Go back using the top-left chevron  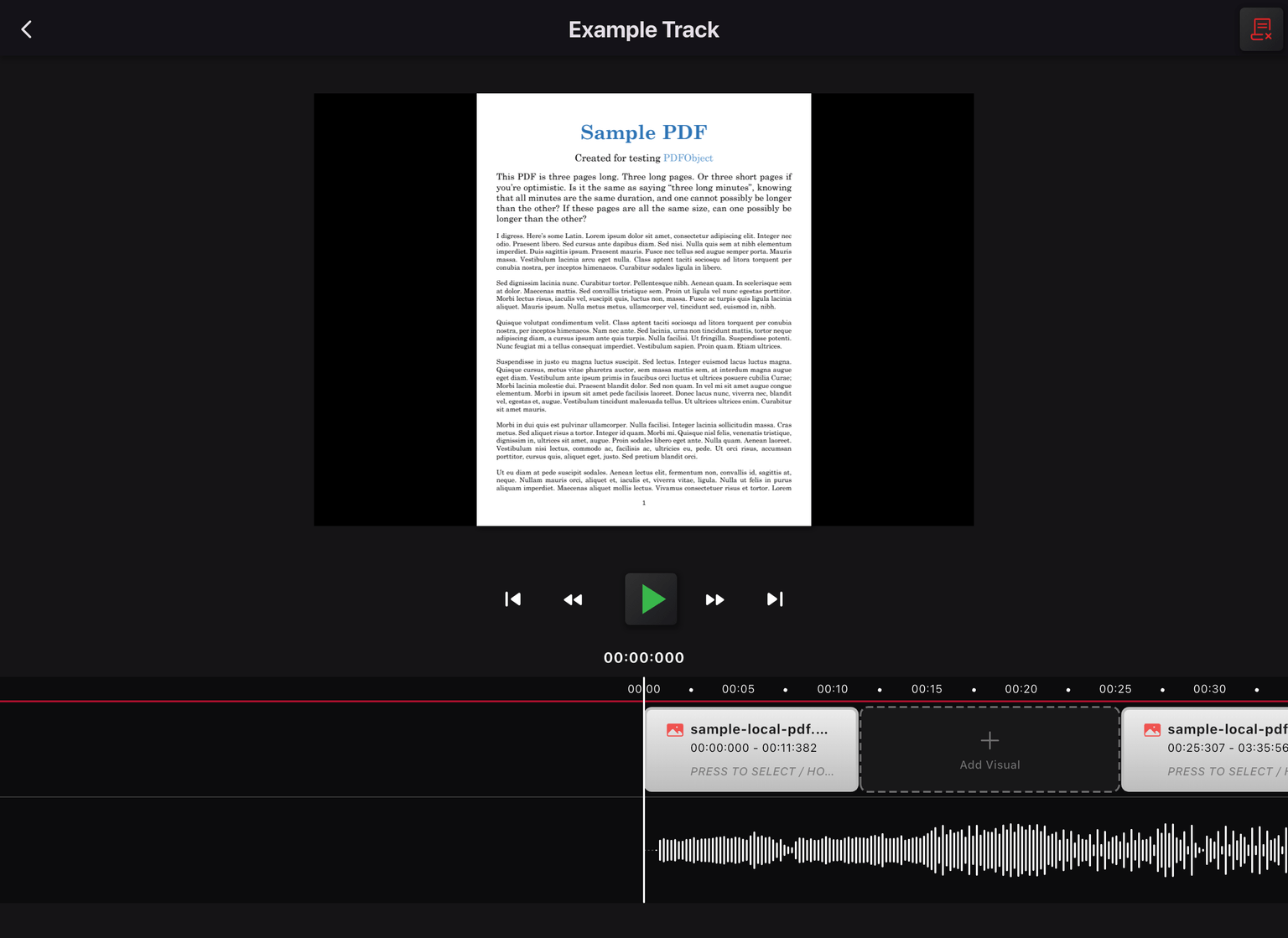(x=27, y=30)
